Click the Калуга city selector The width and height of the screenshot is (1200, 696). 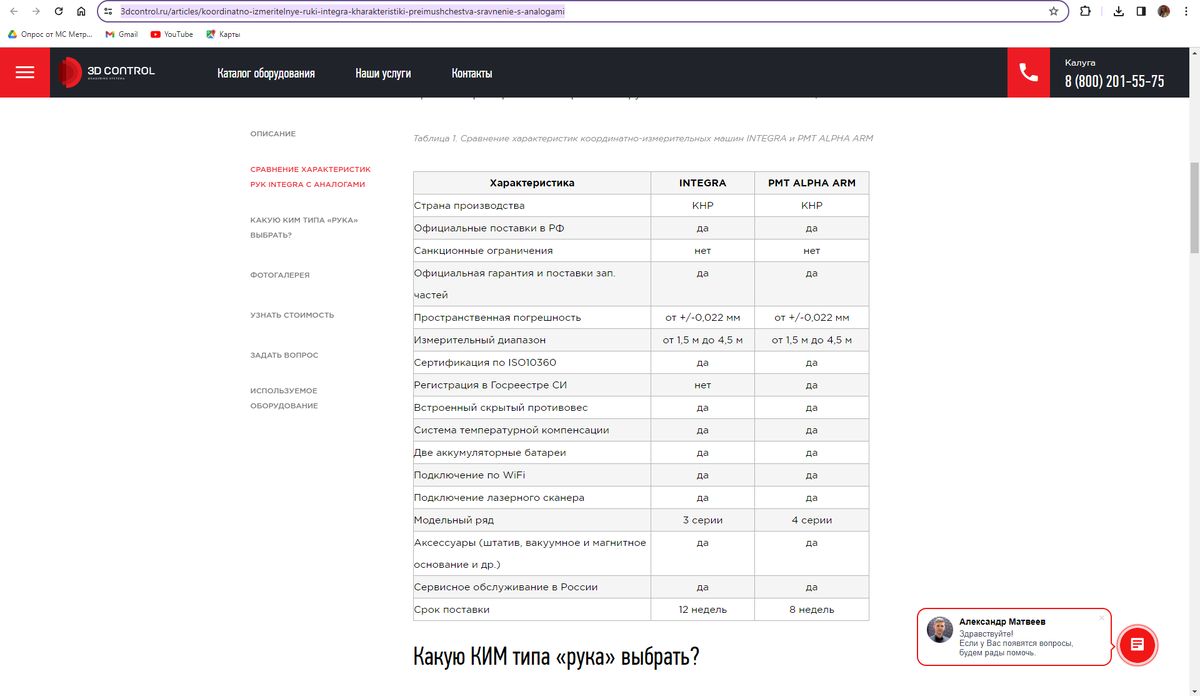pos(1080,62)
